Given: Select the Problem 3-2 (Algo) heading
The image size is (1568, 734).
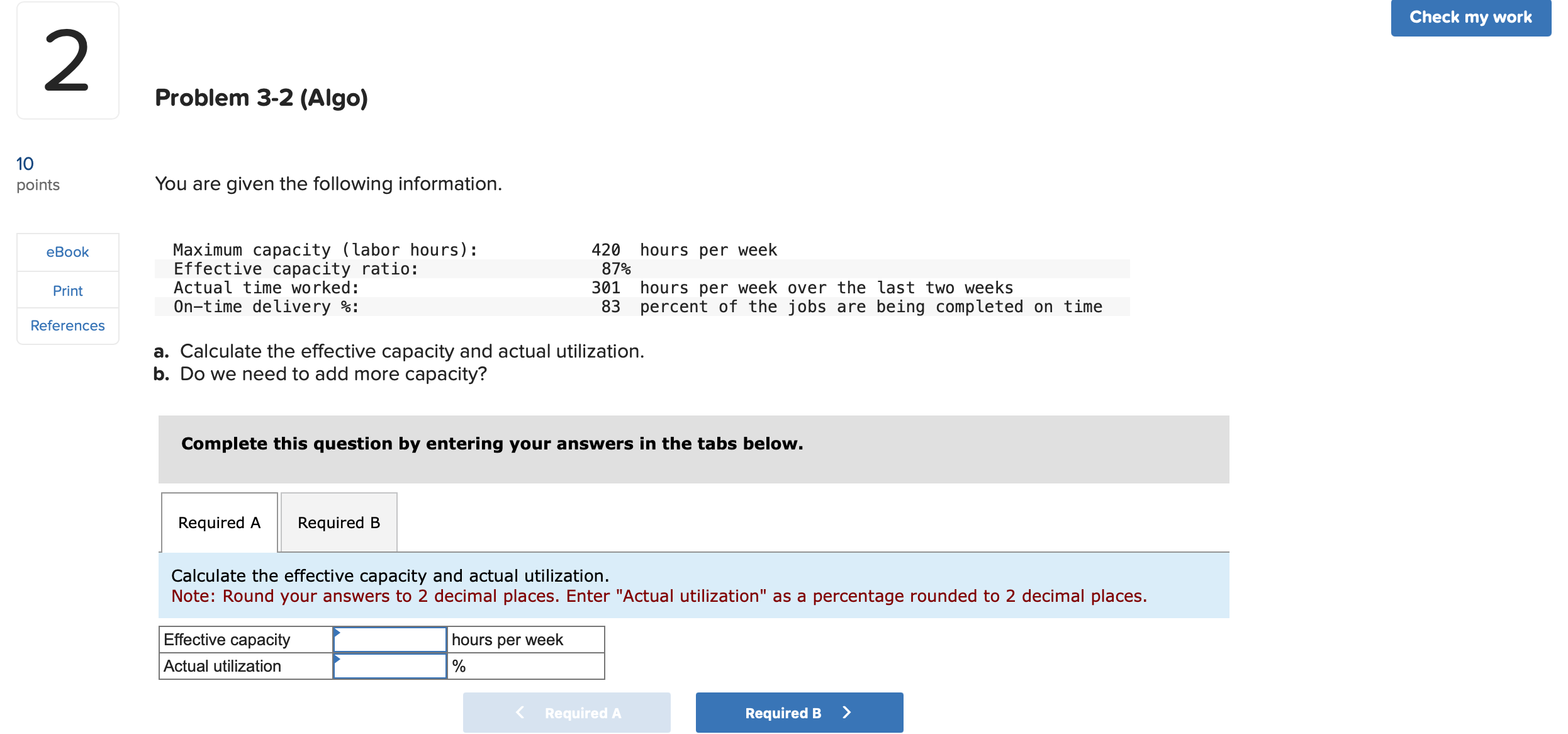Looking at the screenshot, I should 260,98.
